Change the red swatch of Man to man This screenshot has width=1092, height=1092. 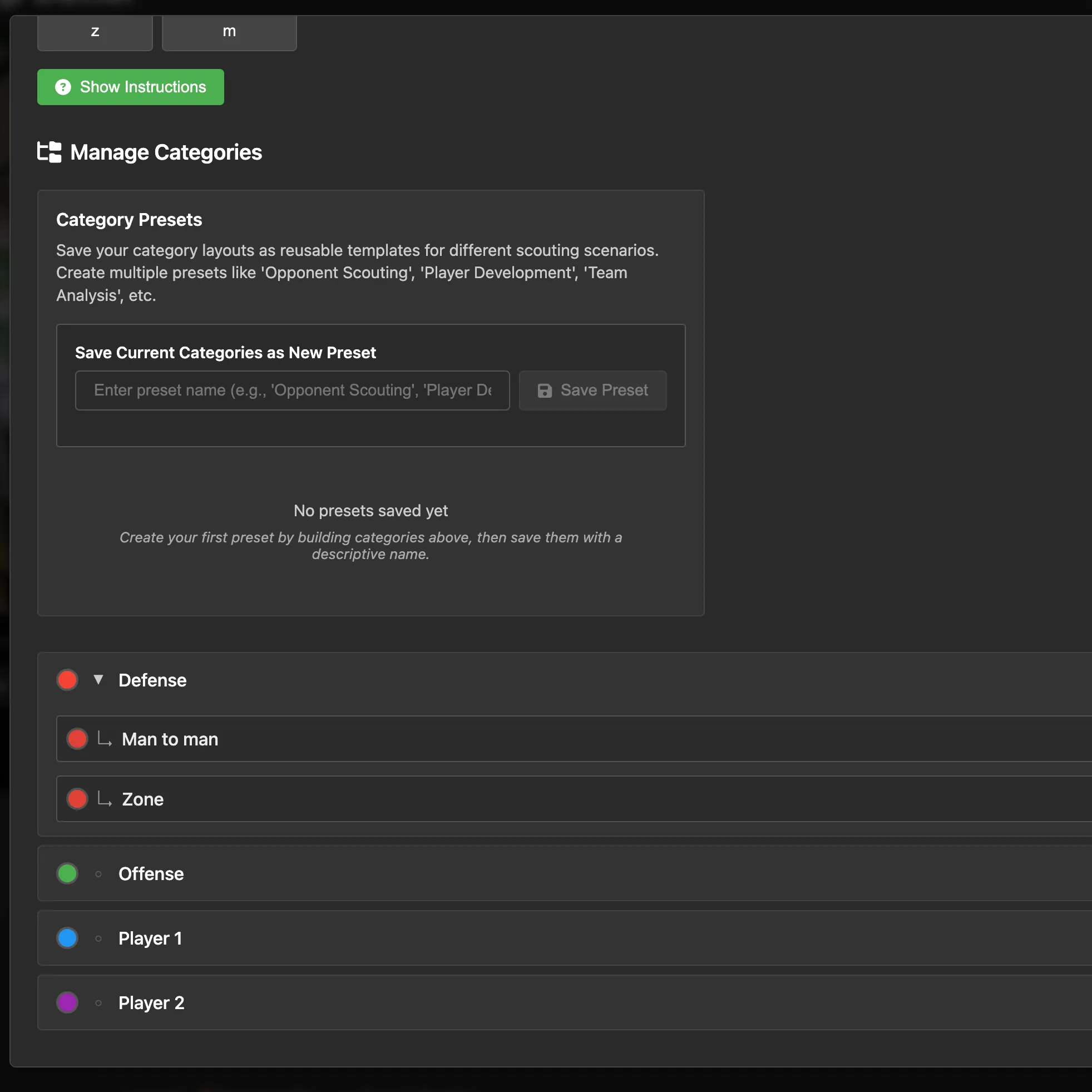coord(77,739)
